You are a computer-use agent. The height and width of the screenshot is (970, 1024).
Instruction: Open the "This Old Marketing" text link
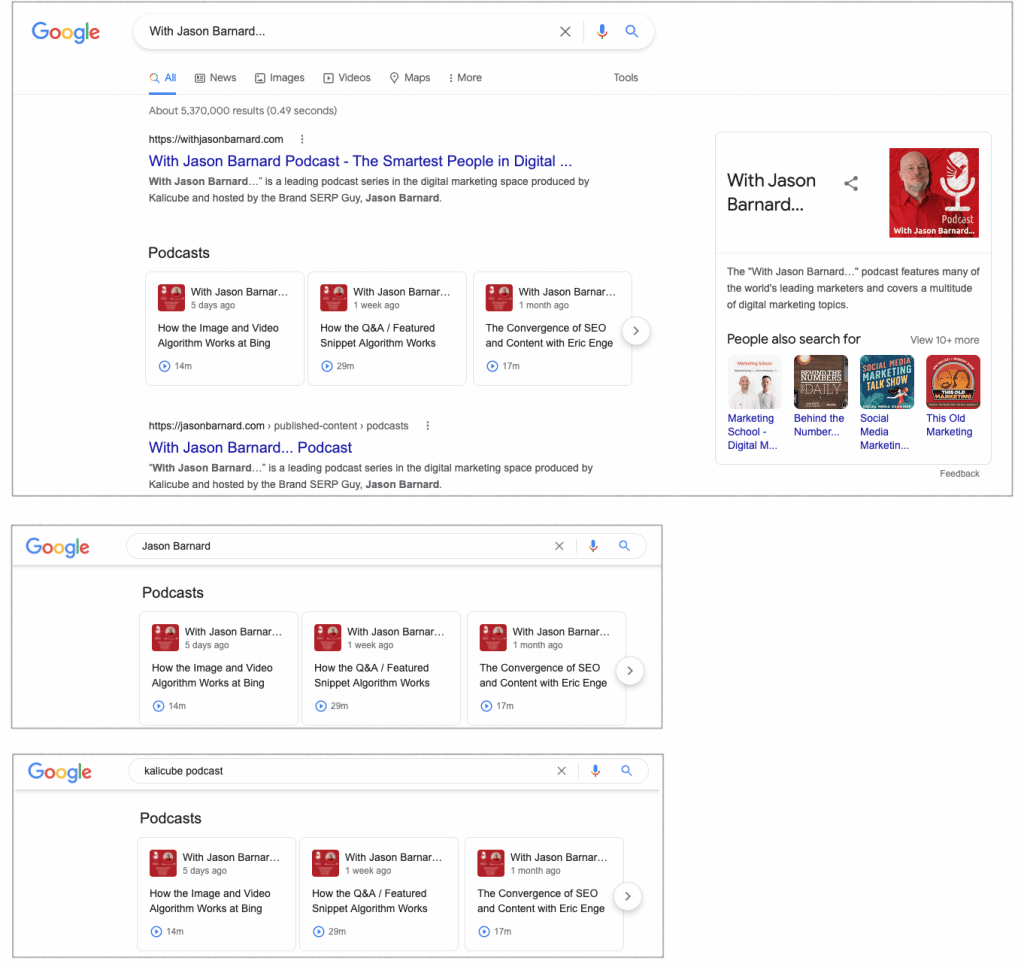point(949,425)
